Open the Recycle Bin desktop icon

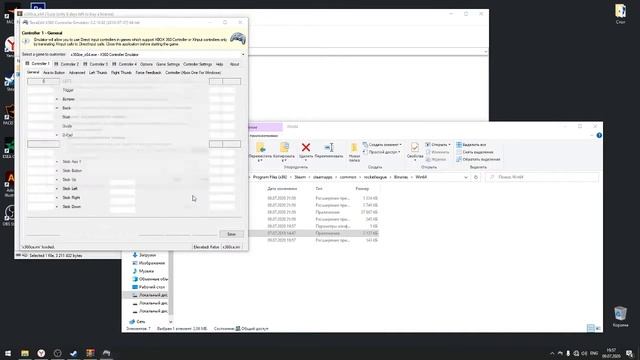pyautogui.click(x=620, y=317)
